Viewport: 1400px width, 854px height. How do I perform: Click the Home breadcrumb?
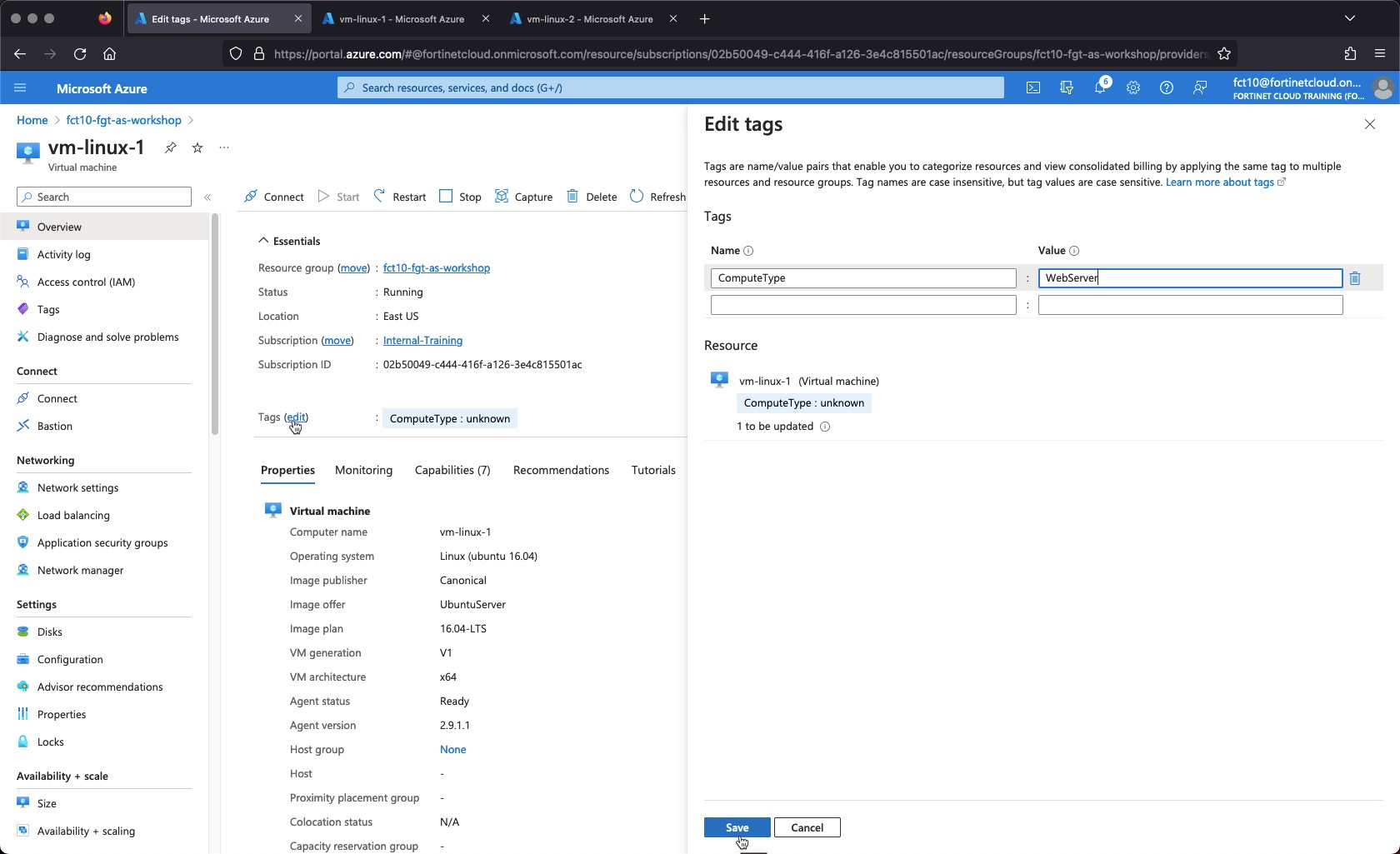click(x=32, y=120)
